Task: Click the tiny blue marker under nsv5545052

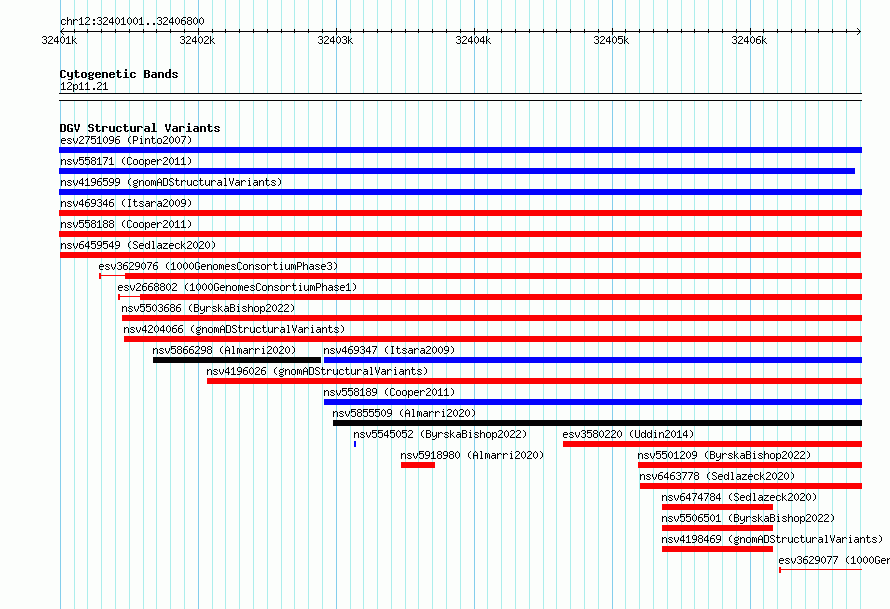Action: click(355, 444)
